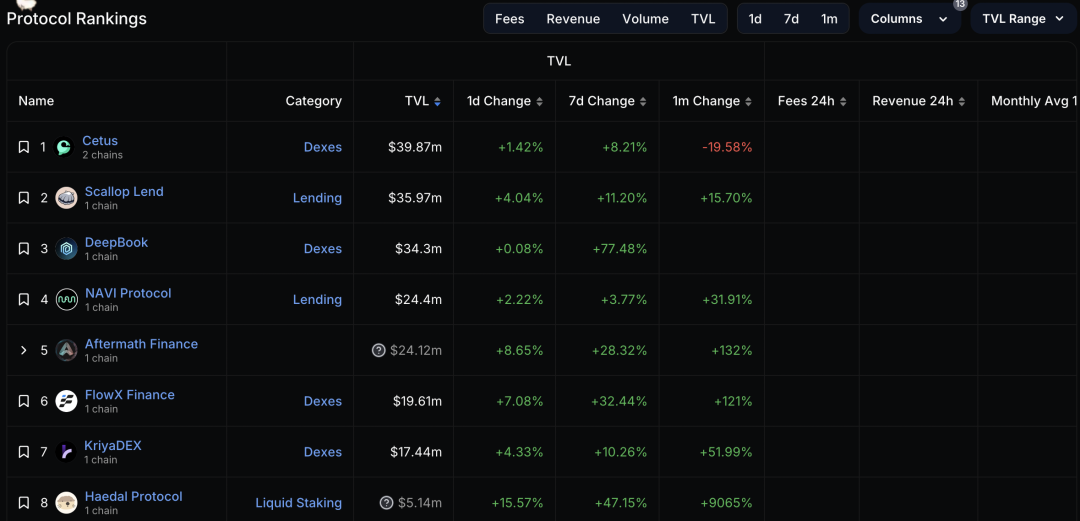The image size is (1080, 521).
Task: Sort by Revenue 24h column
Action: tap(962, 101)
